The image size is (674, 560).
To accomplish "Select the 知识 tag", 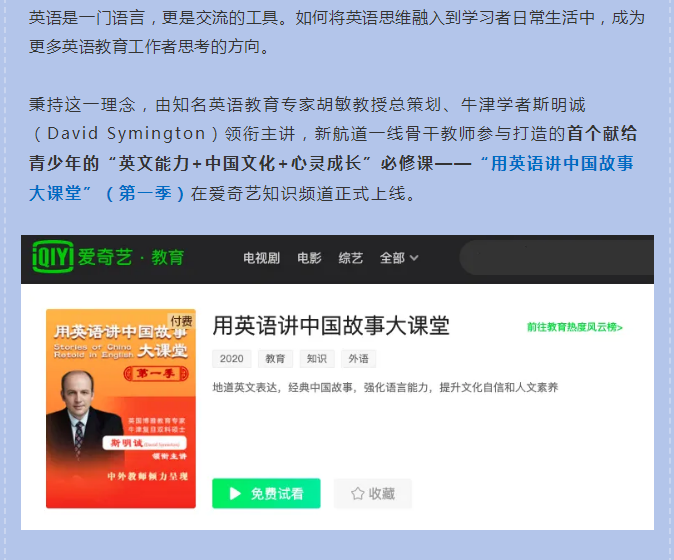I will pyautogui.click(x=317, y=359).
